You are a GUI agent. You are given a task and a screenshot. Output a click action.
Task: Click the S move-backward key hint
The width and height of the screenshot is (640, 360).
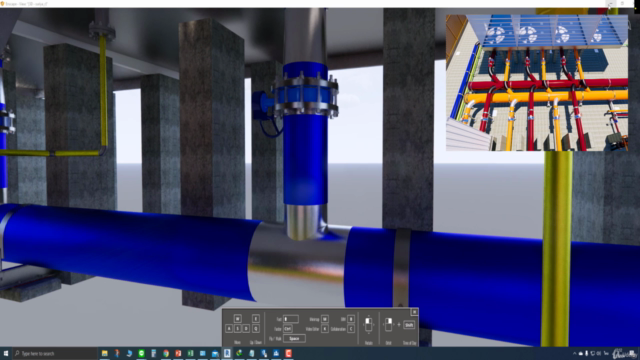[x=238, y=329]
